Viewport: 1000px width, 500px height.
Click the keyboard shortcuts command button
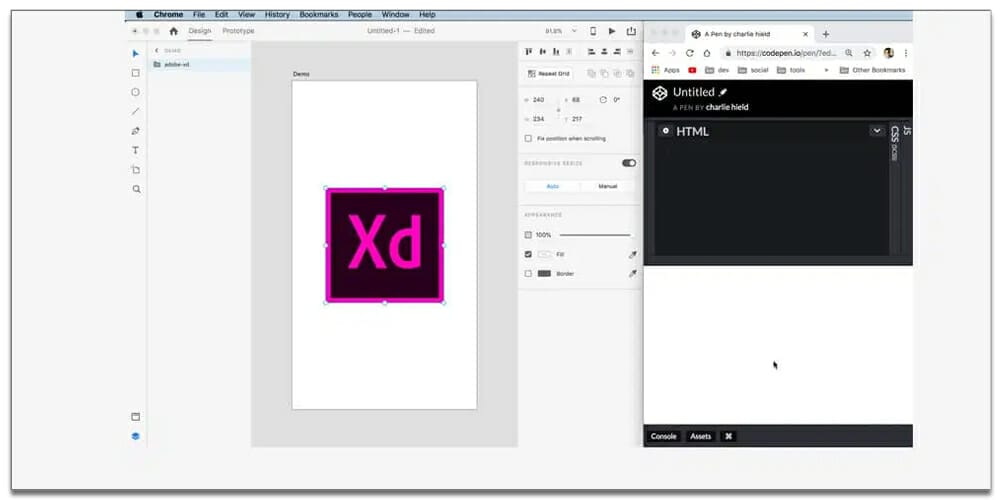click(728, 437)
